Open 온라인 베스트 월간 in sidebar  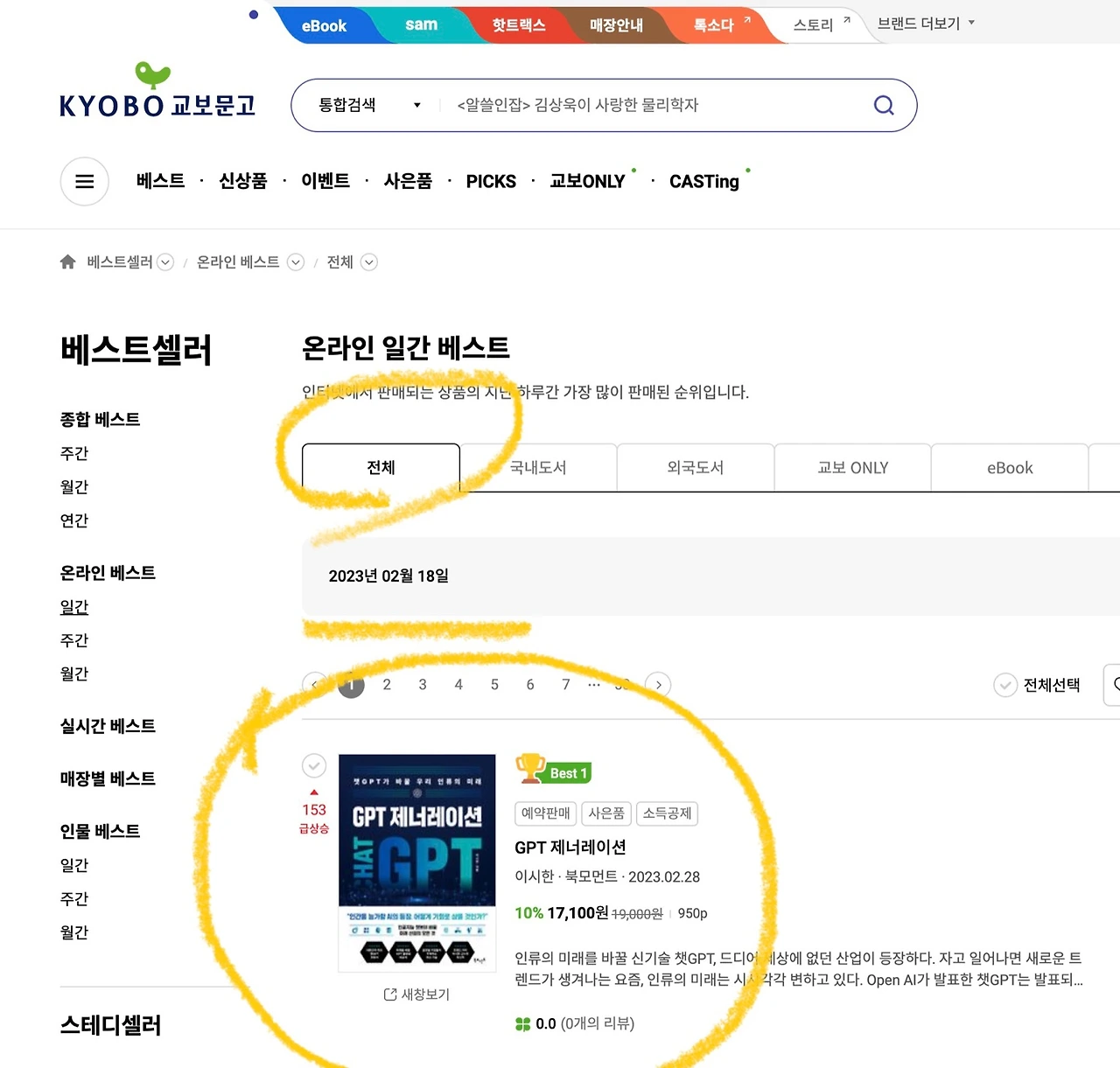74,674
